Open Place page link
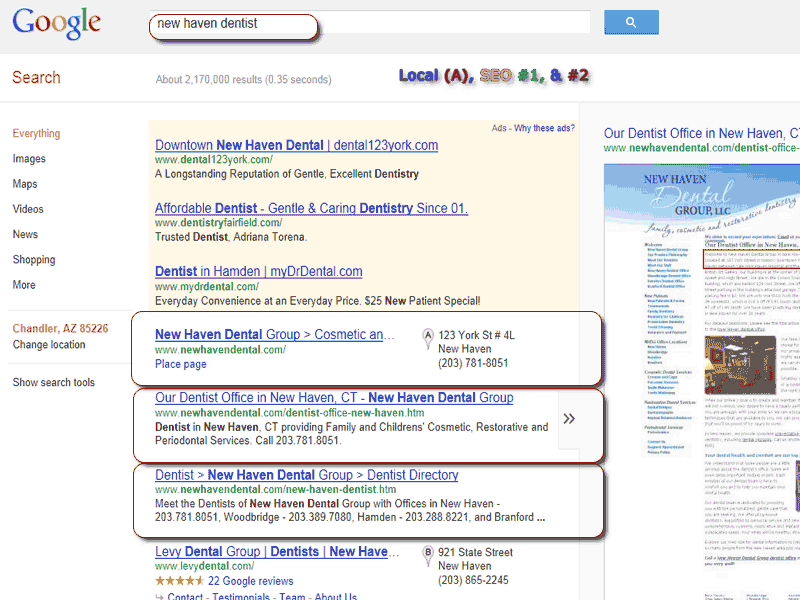 181,364
